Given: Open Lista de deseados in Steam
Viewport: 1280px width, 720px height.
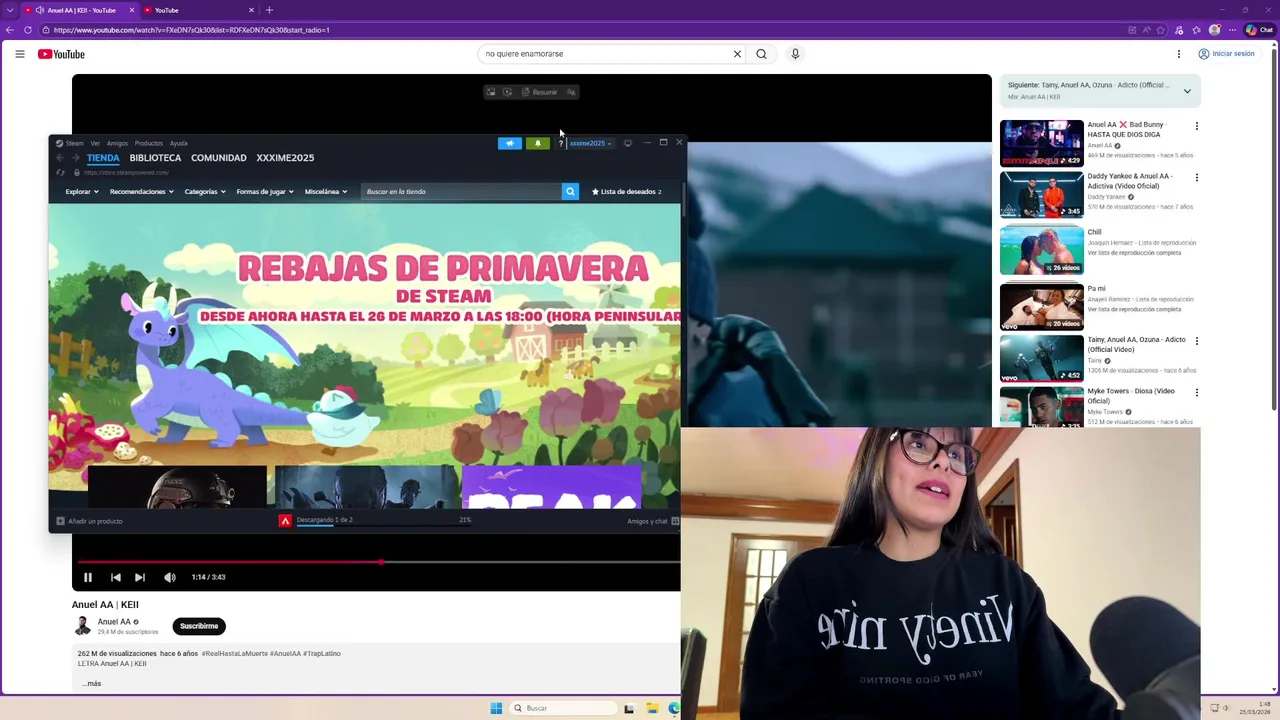Looking at the screenshot, I should pyautogui.click(x=627, y=191).
